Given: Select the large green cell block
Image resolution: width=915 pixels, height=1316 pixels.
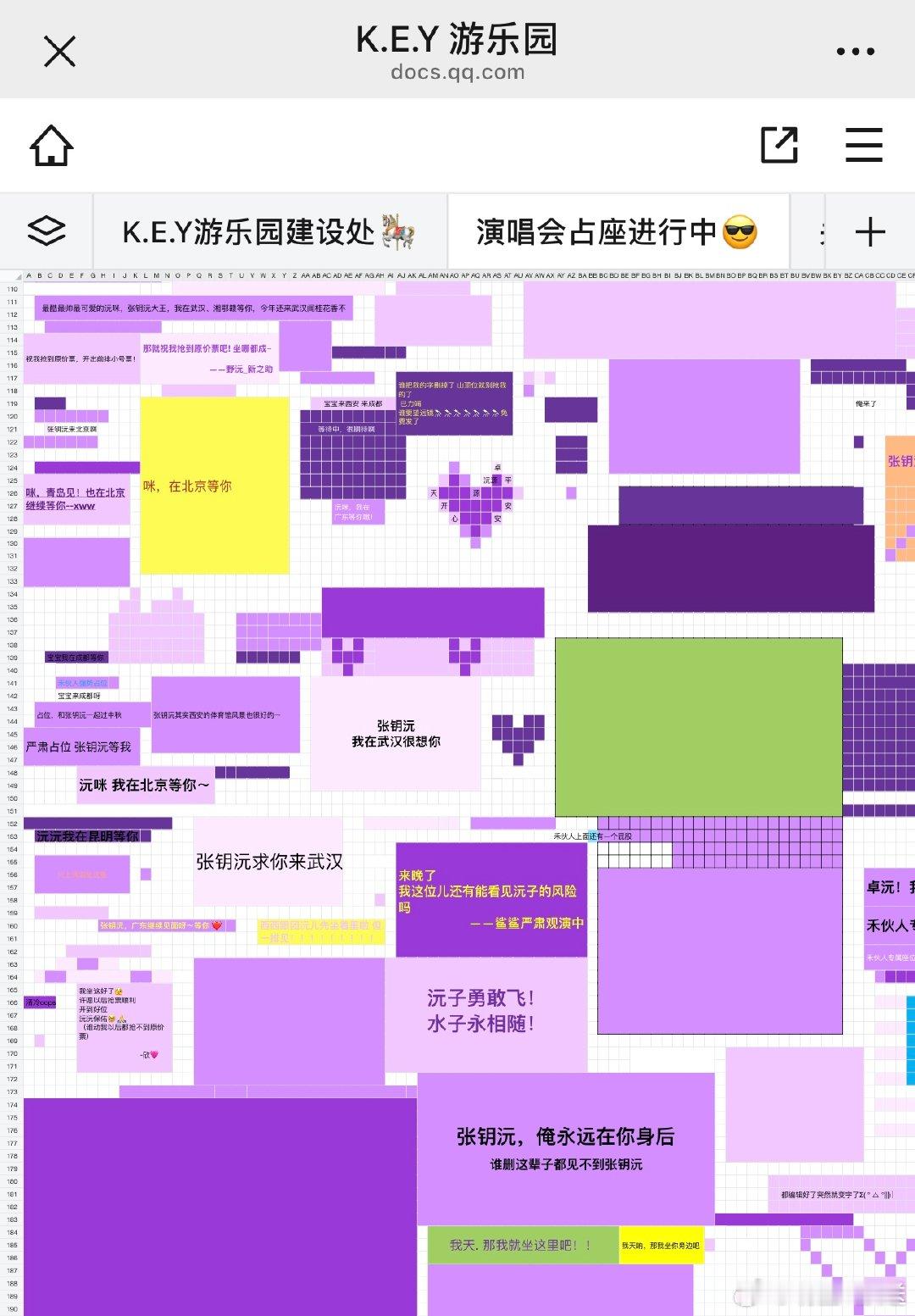Looking at the screenshot, I should pyautogui.click(x=699, y=727).
